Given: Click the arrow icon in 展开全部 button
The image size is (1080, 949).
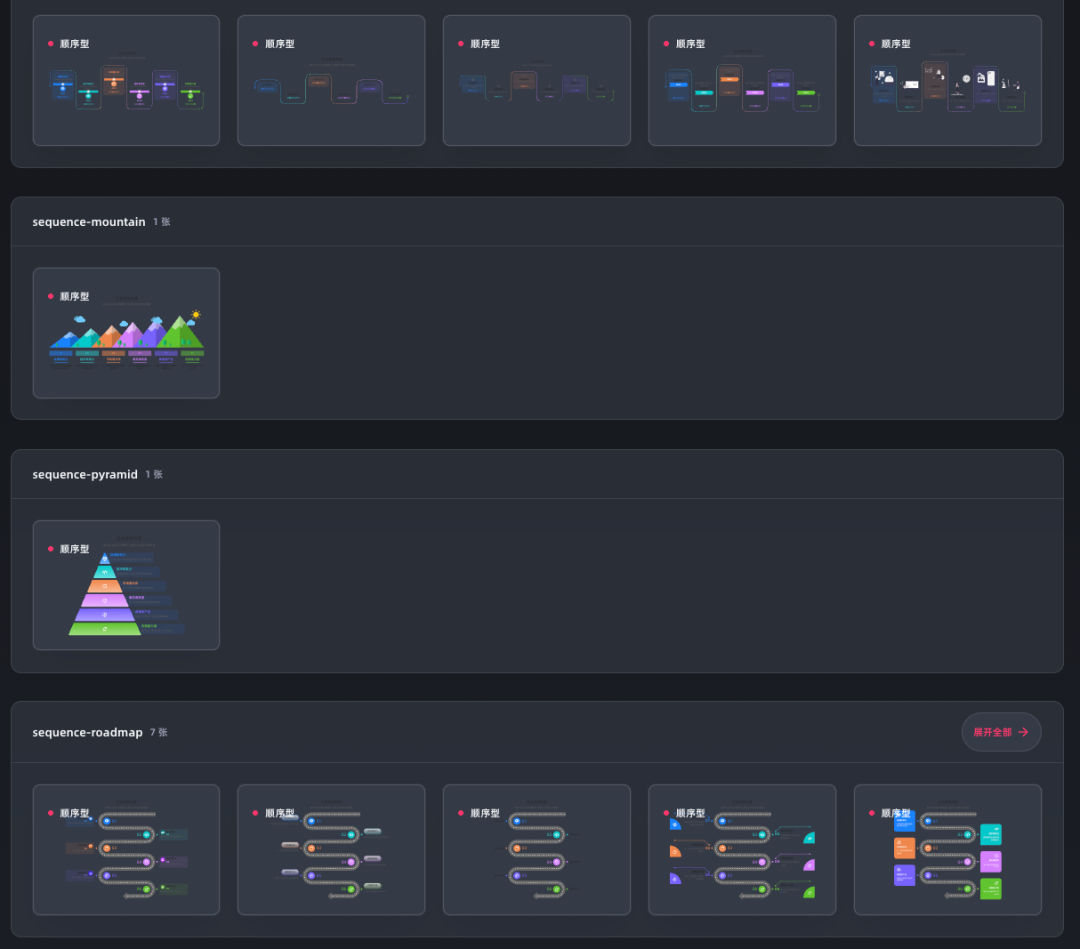Looking at the screenshot, I should click(x=1023, y=732).
